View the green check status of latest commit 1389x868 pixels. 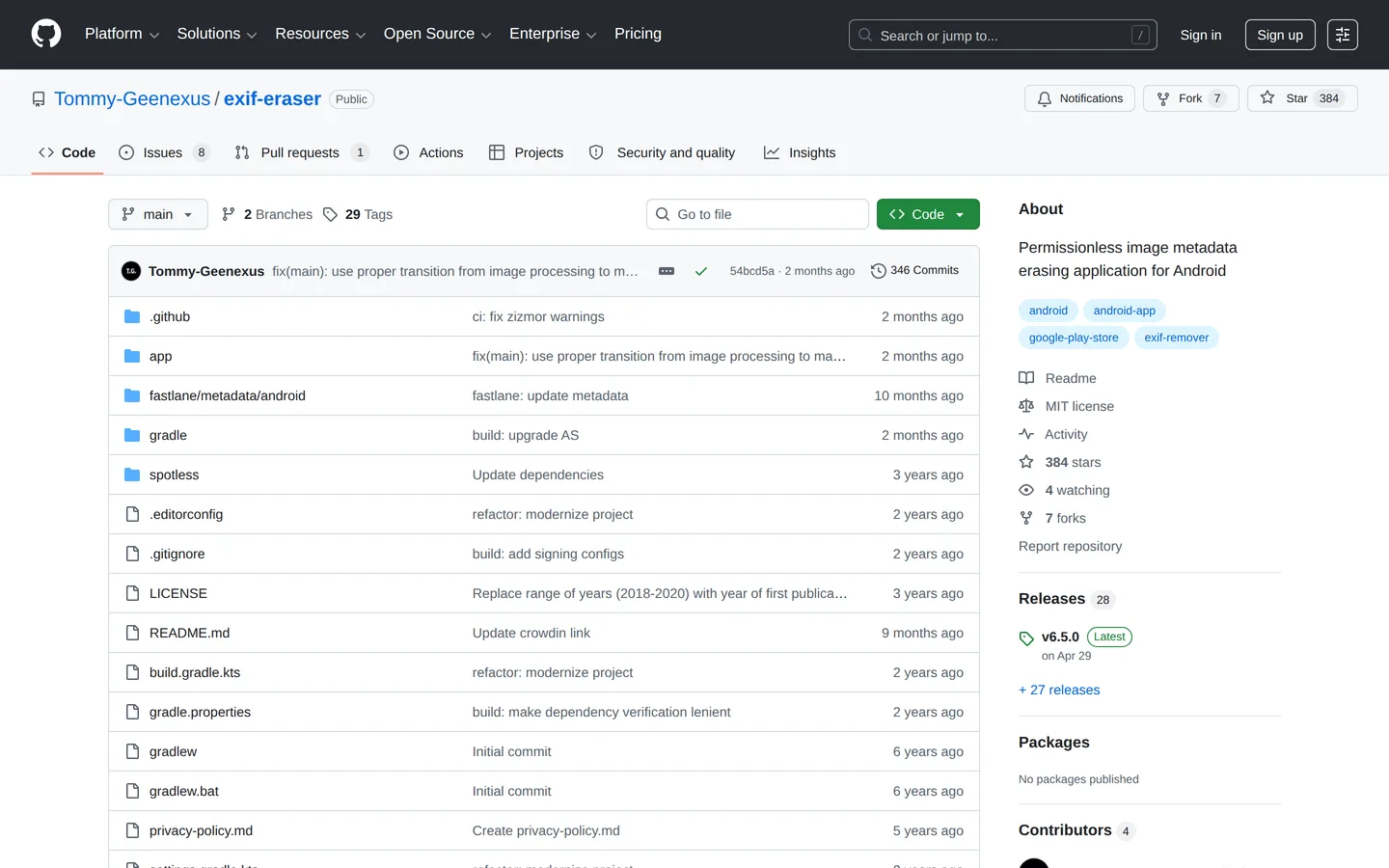point(701,271)
